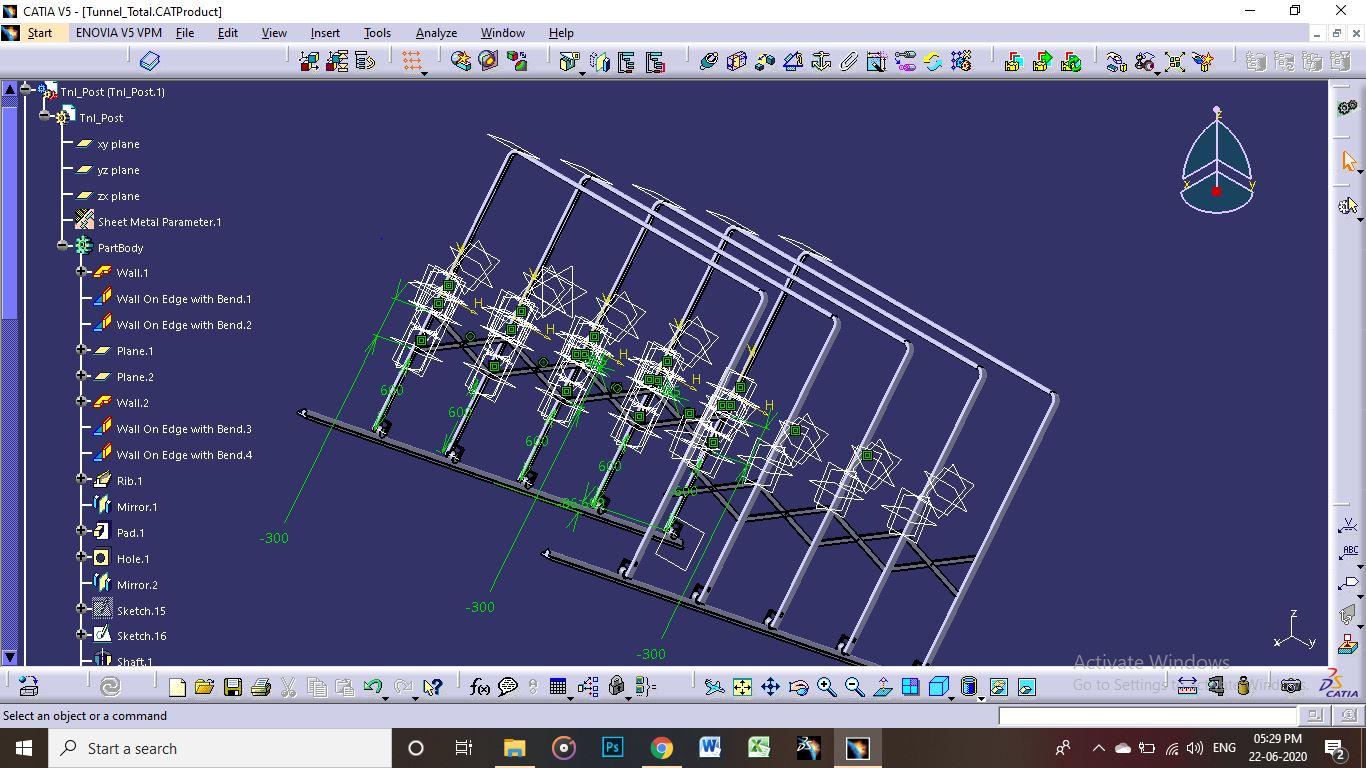Select Wall On Edge with Bend.4

click(x=184, y=455)
